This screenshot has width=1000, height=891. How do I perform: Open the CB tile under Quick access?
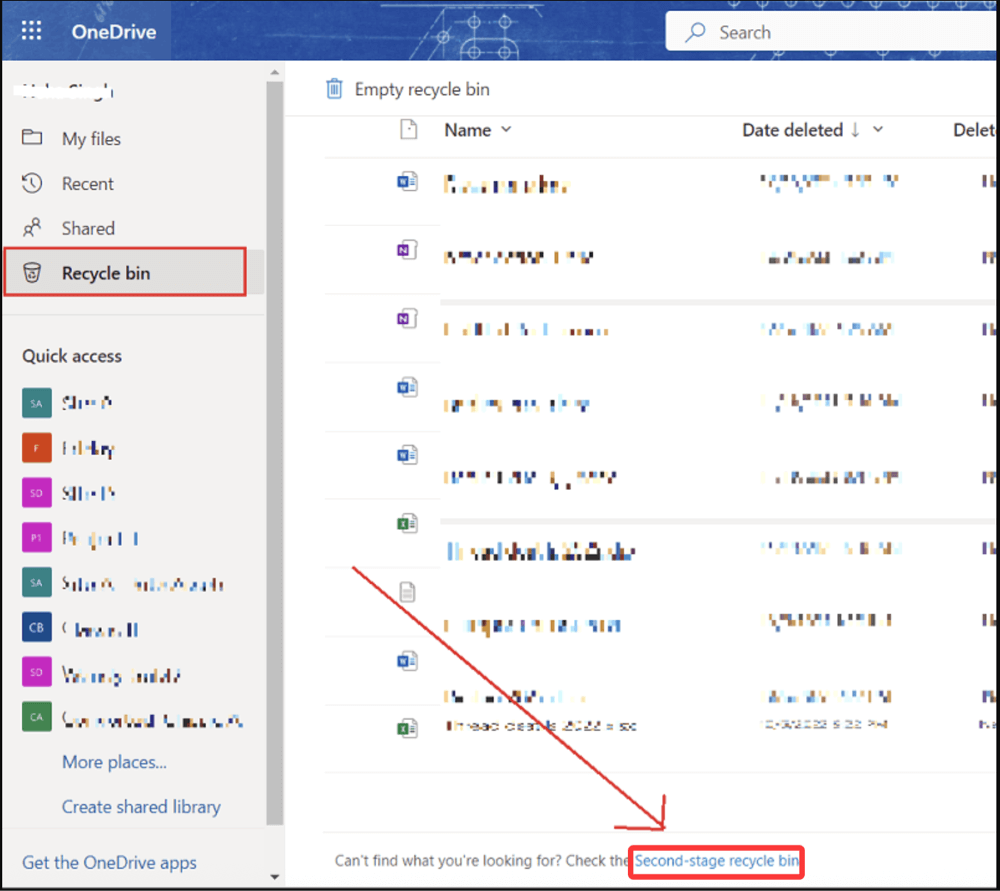[x=36, y=627]
